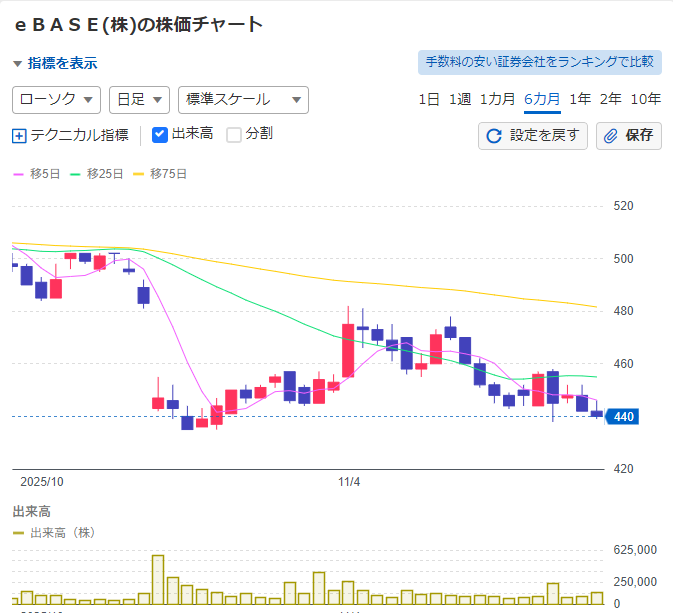The height and width of the screenshot is (613, 673).
Task: Toggle the 出来高 checkbox
Action: point(160,135)
